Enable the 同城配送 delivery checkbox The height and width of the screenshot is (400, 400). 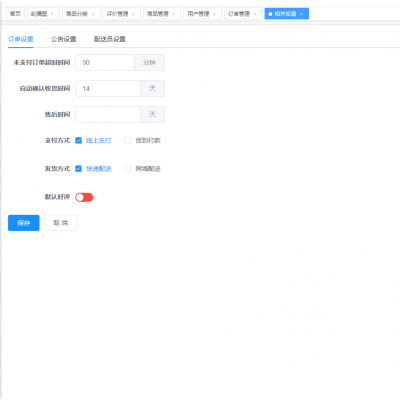[x=127, y=169]
